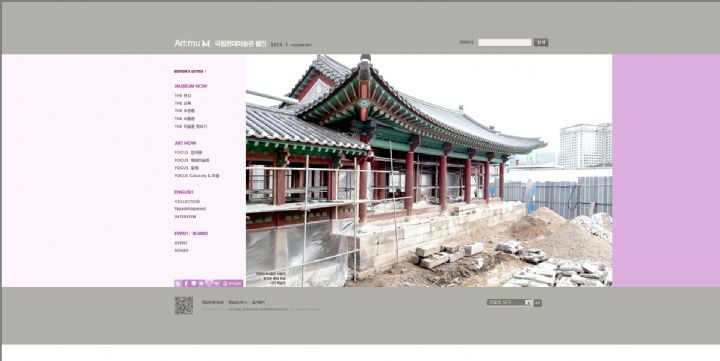Select the ART NOW menu heading
The image size is (720, 361).
[185, 143]
